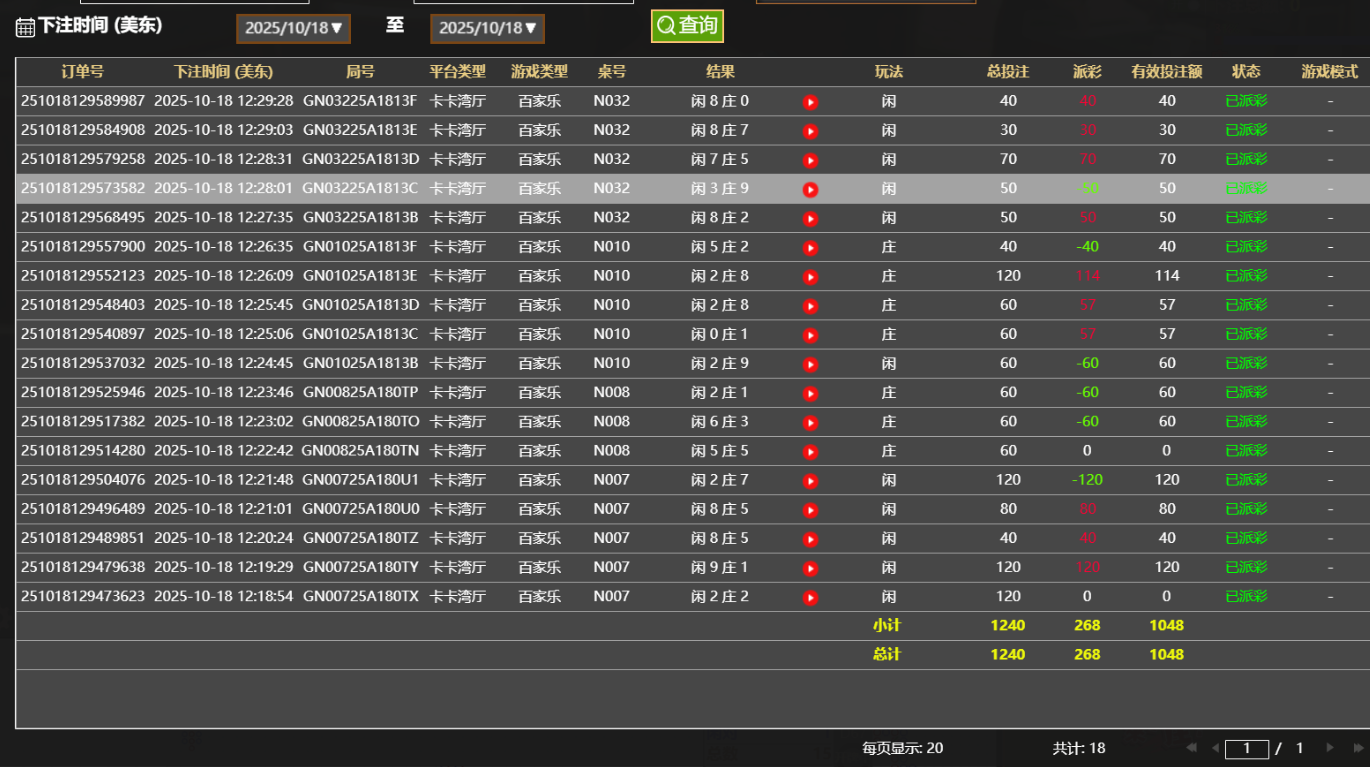
Task: Play video for order 251018129473623
Action: coord(810,598)
